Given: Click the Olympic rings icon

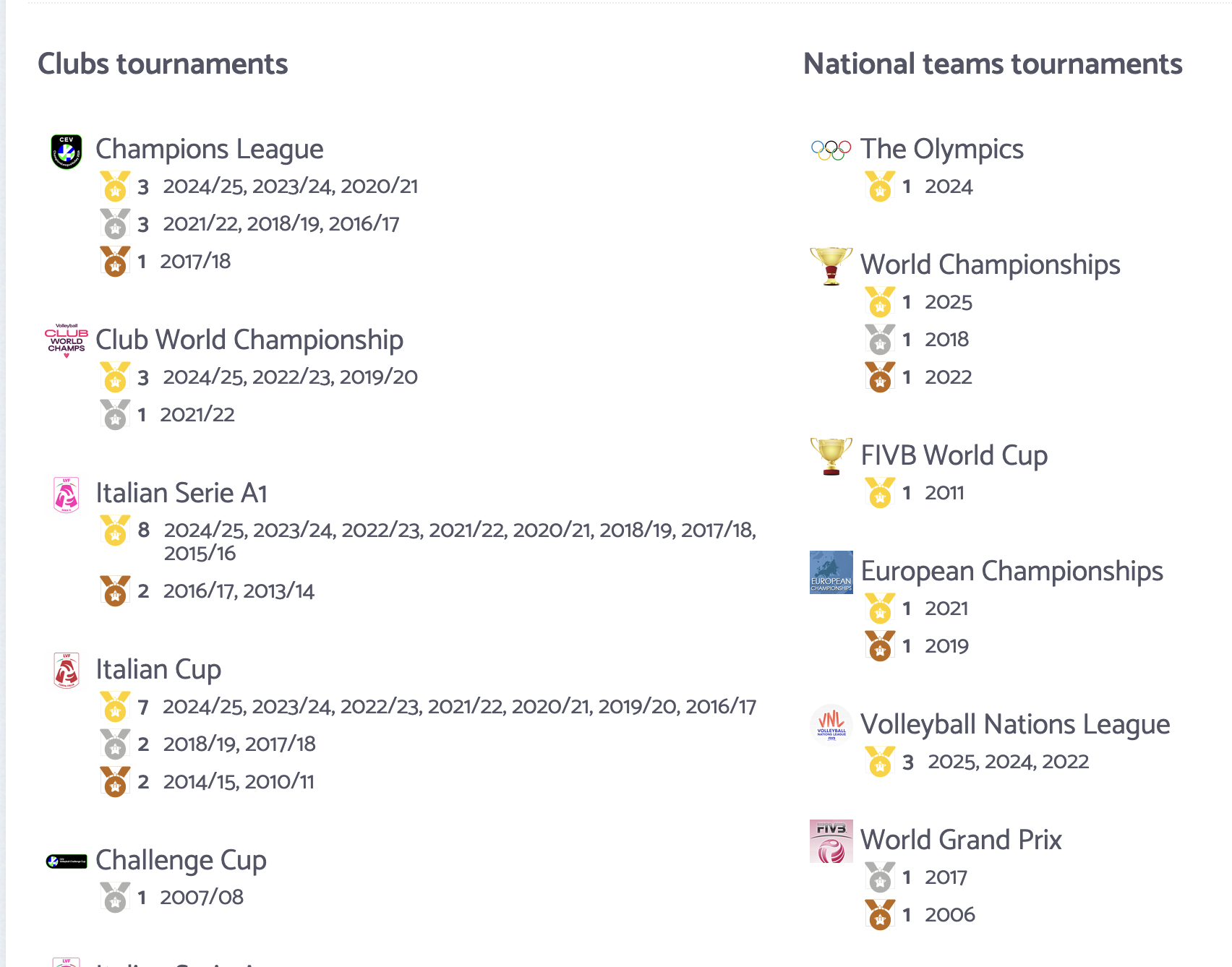Looking at the screenshot, I should pos(831,150).
